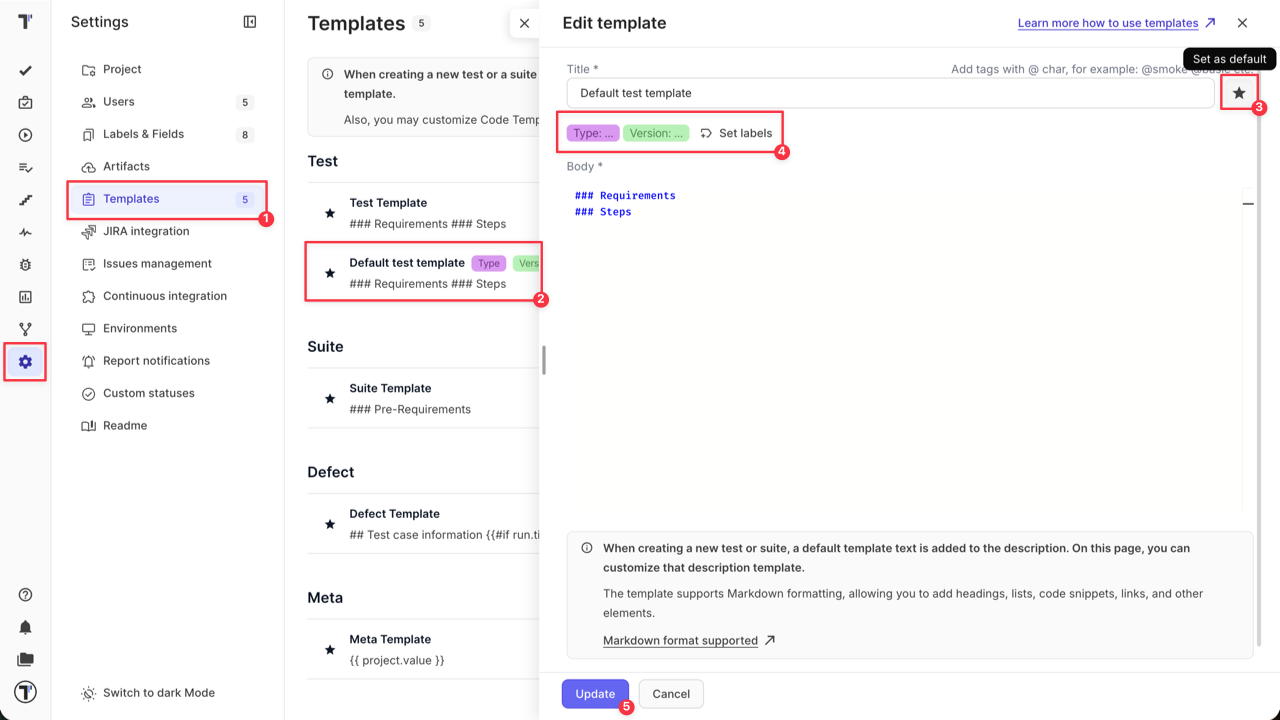This screenshot has width=1280, height=720.
Task: Open Set labels selector
Action: pos(736,133)
